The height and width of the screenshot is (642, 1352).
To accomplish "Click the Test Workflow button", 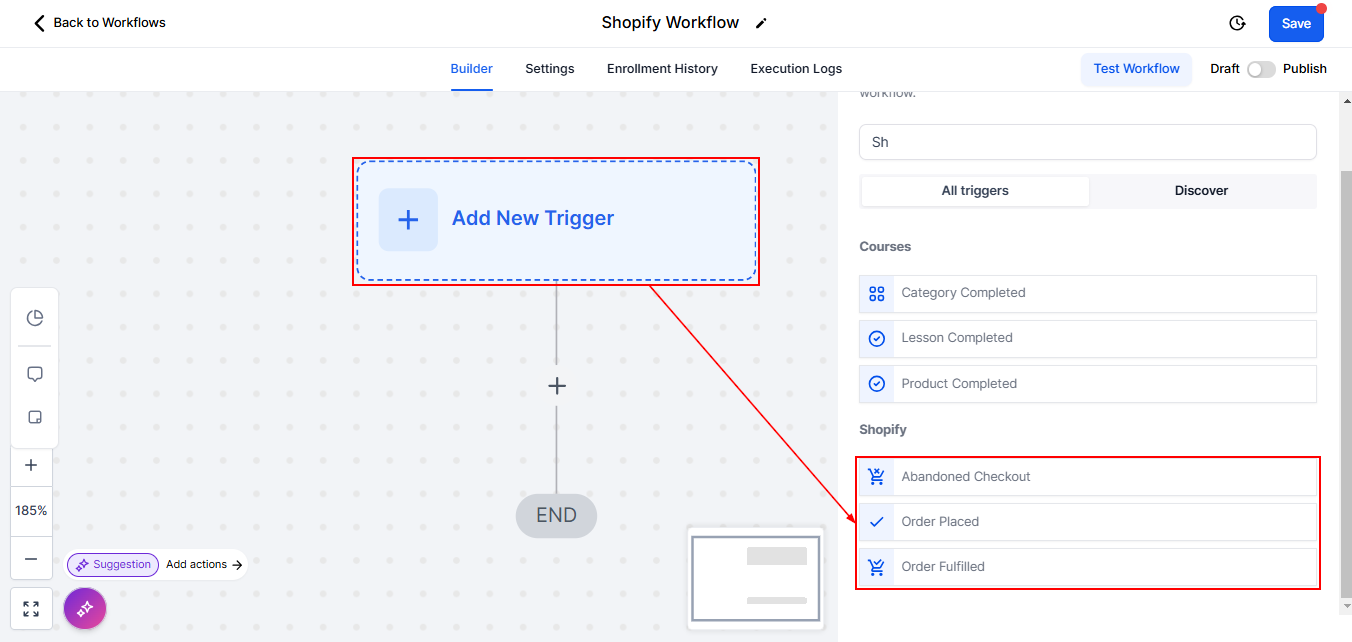I will click(1136, 69).
